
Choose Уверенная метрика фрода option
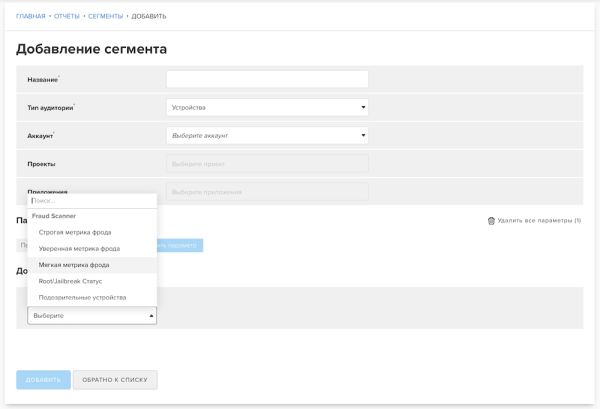79,248
